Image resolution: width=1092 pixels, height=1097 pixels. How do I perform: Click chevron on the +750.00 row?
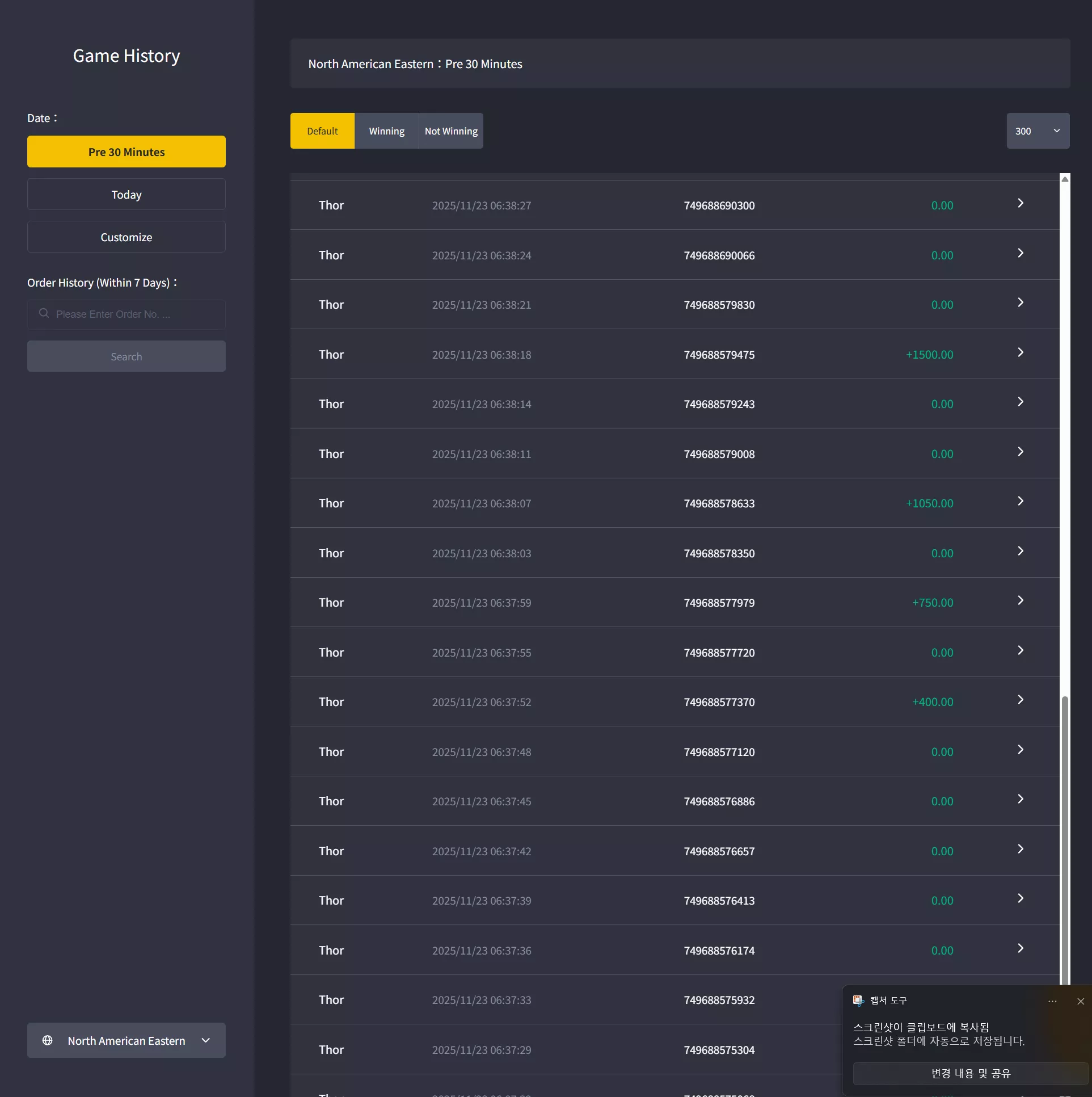point(1020,601)
